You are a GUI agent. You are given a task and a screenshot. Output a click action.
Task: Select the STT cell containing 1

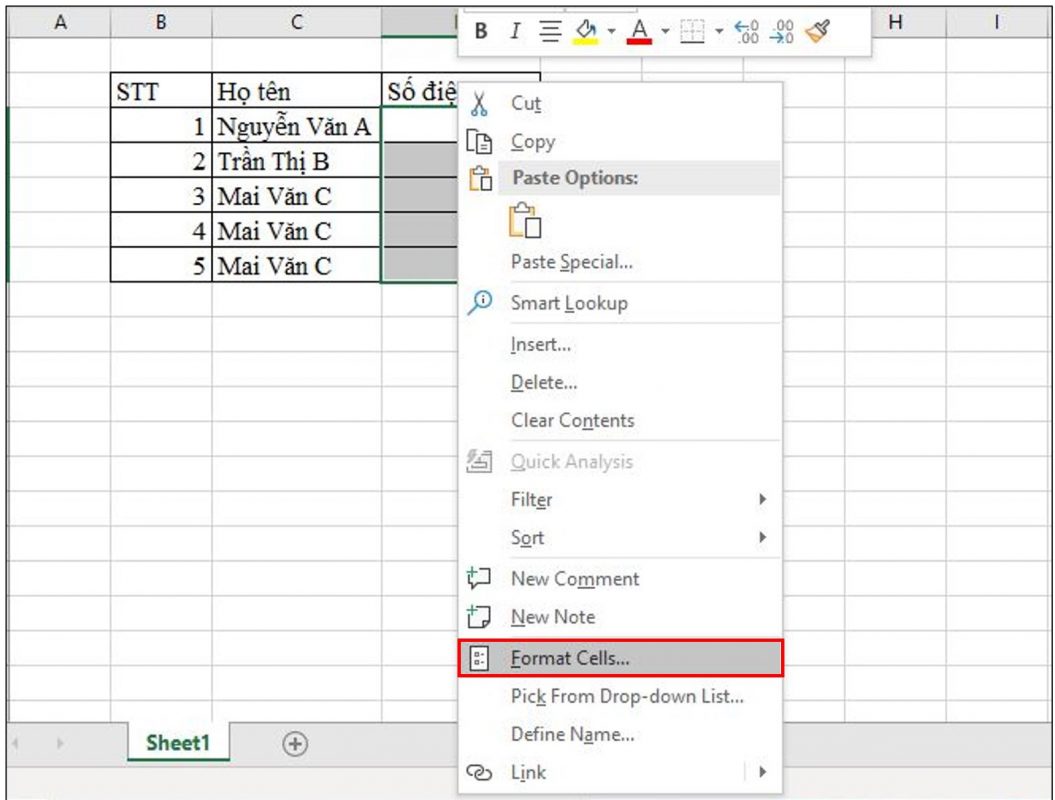pyautogui.click(x=161, y=125)
